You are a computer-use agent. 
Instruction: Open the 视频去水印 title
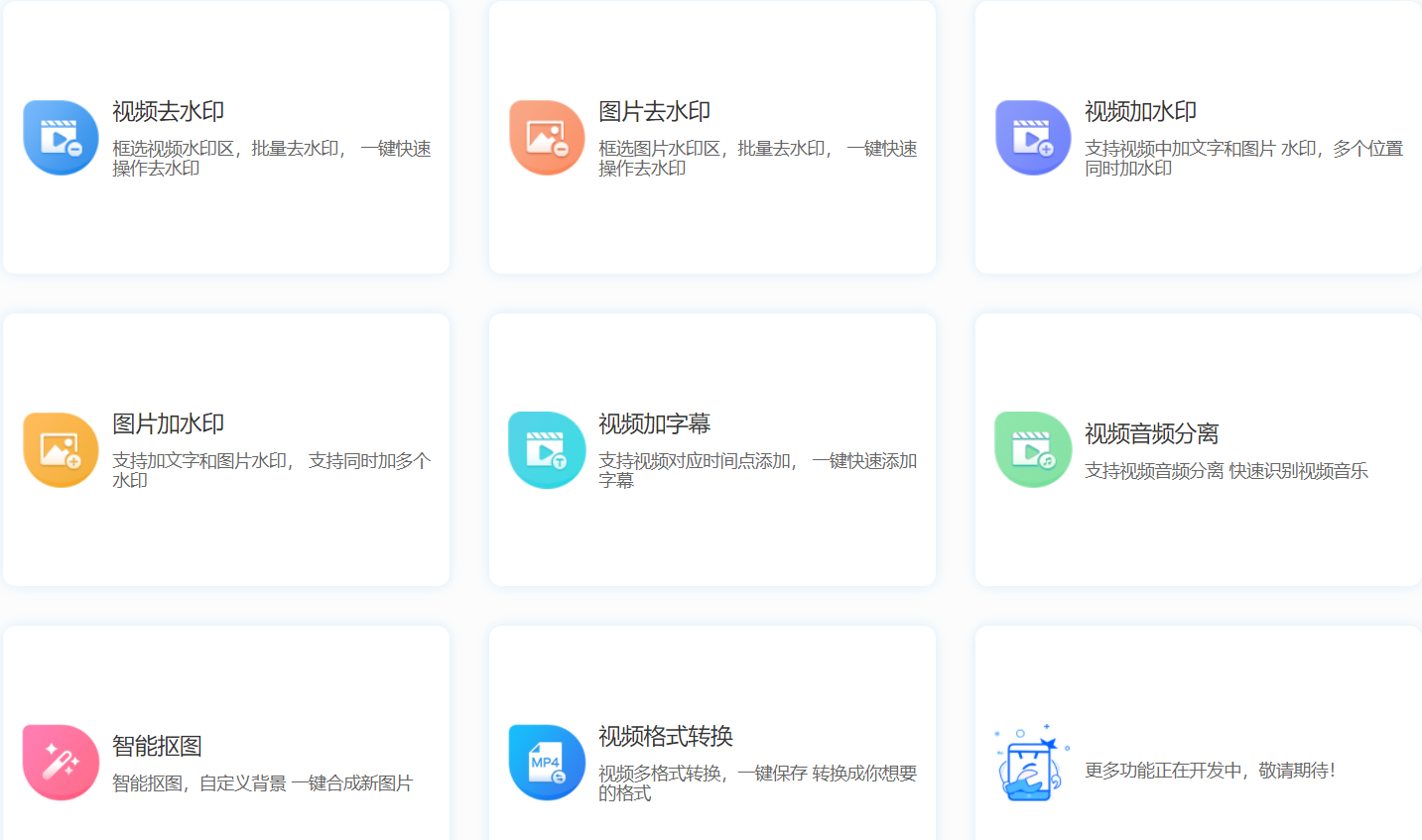168,112
